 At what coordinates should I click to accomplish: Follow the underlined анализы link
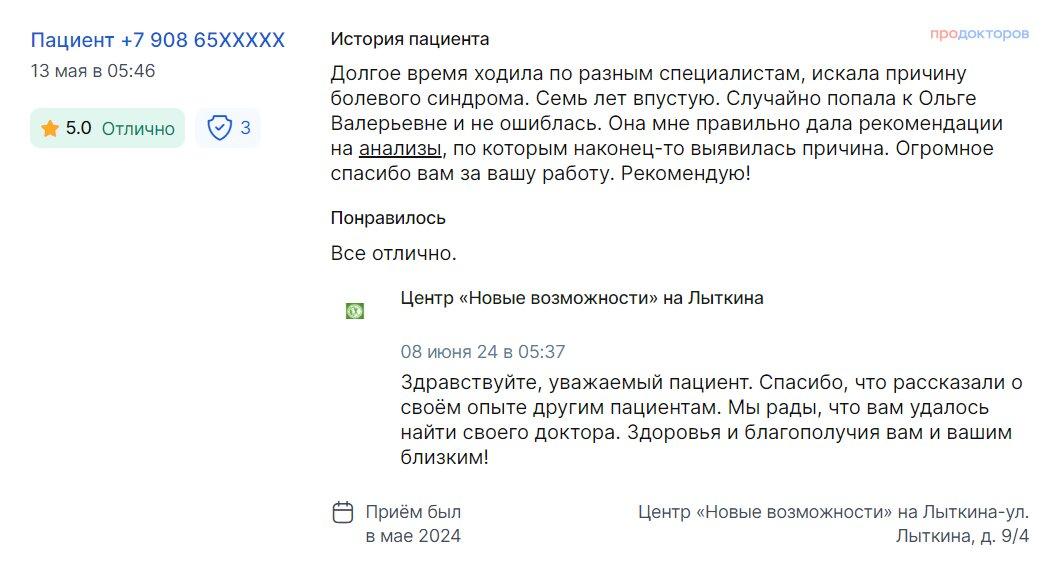point(401,148)
